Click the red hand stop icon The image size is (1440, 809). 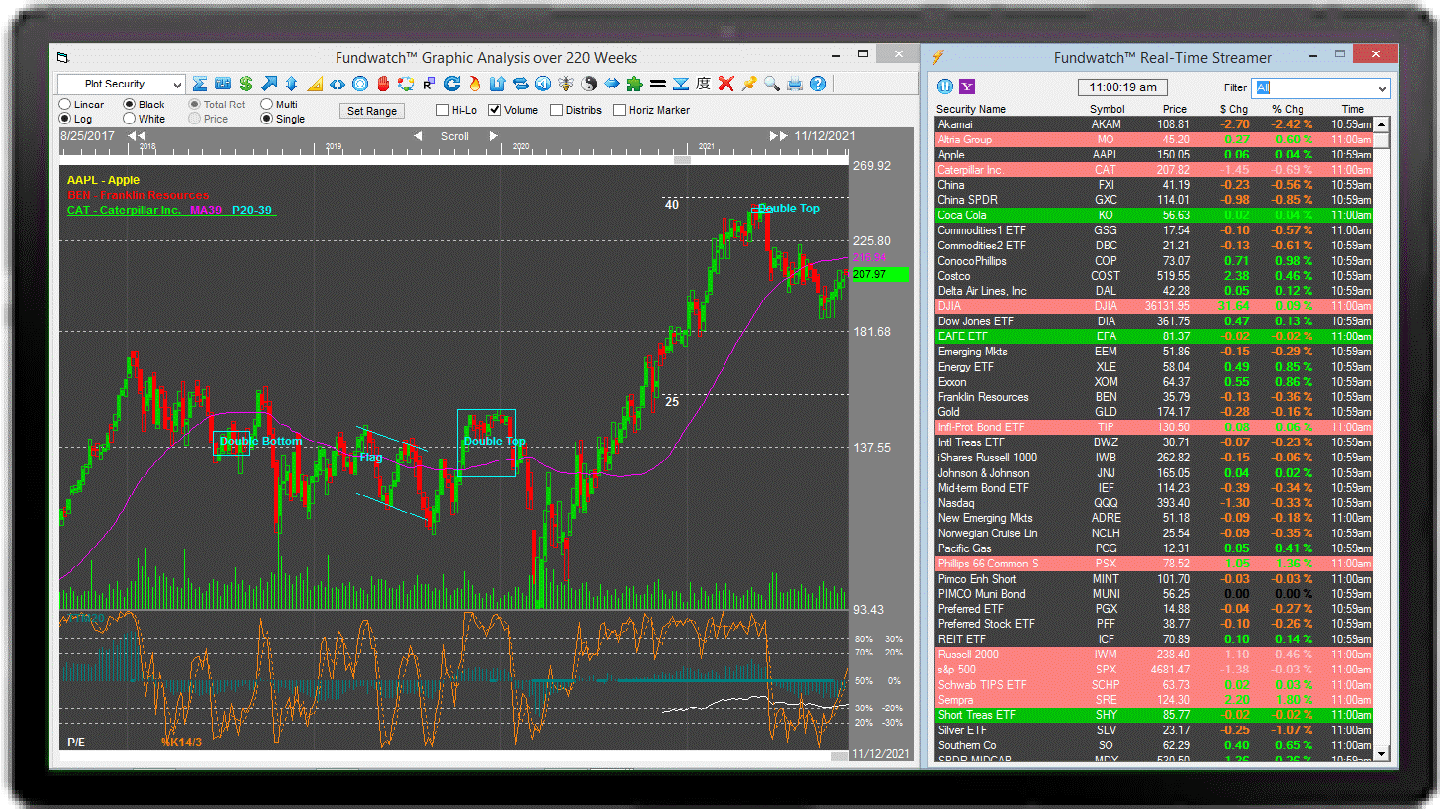383,84
